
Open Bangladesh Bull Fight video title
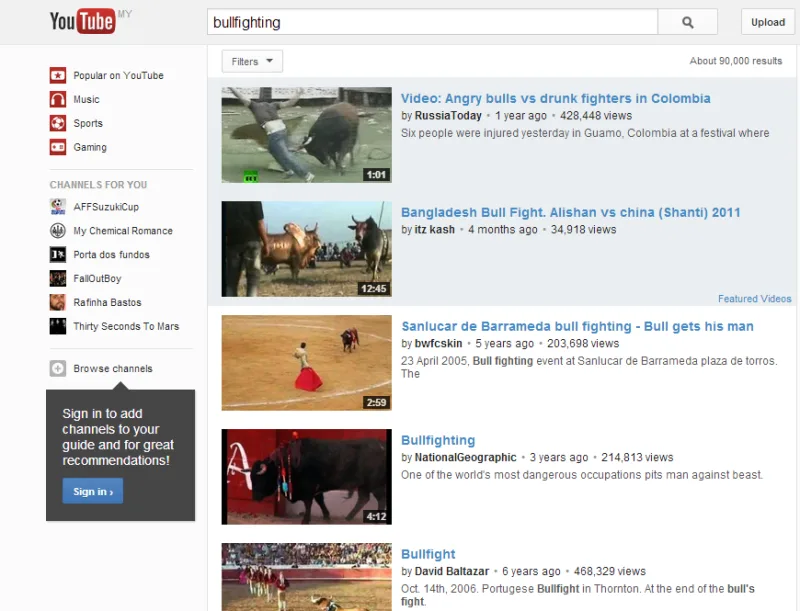pyautogui.click(x=570, y=213)
